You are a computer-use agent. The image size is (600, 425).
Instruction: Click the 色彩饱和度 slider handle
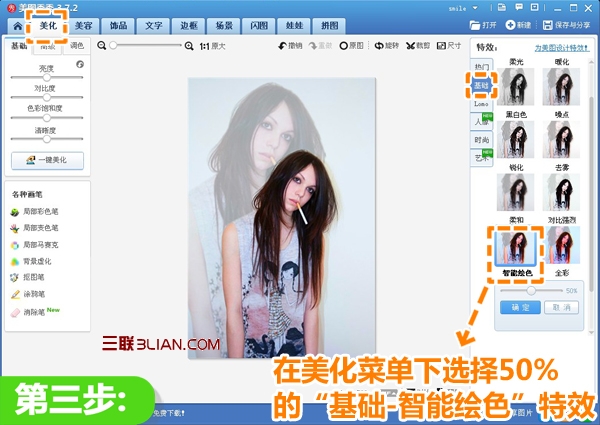click(47, 117)
